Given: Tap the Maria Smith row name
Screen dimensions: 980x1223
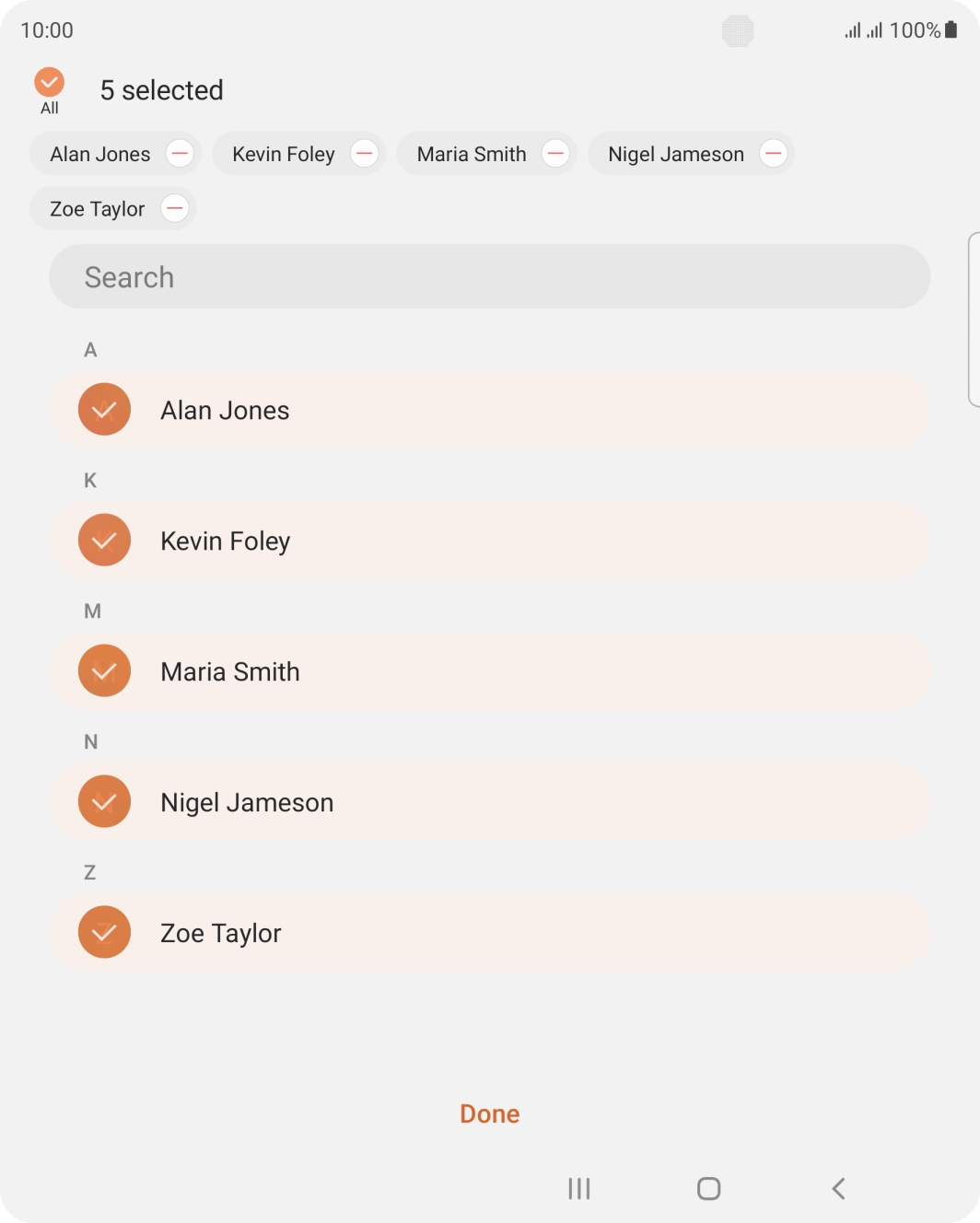Looking at the screenshot, I should coord(230,672).
